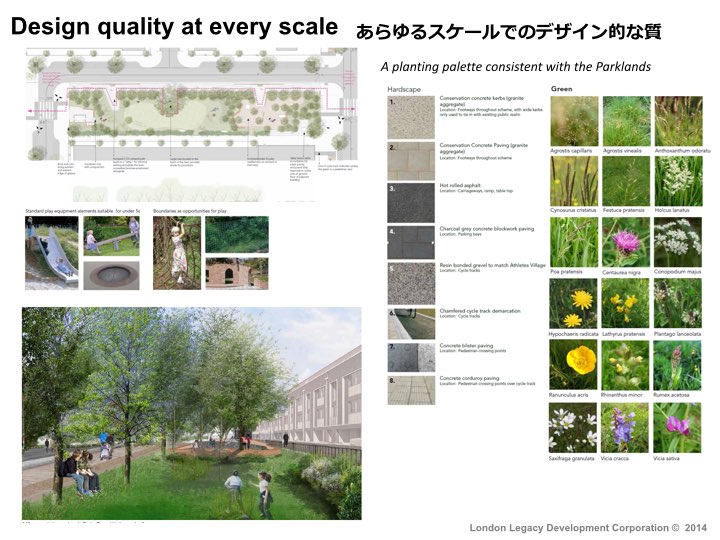
Task: Click the Agrostis capillaris plant photo
Action: pos(574,120)
